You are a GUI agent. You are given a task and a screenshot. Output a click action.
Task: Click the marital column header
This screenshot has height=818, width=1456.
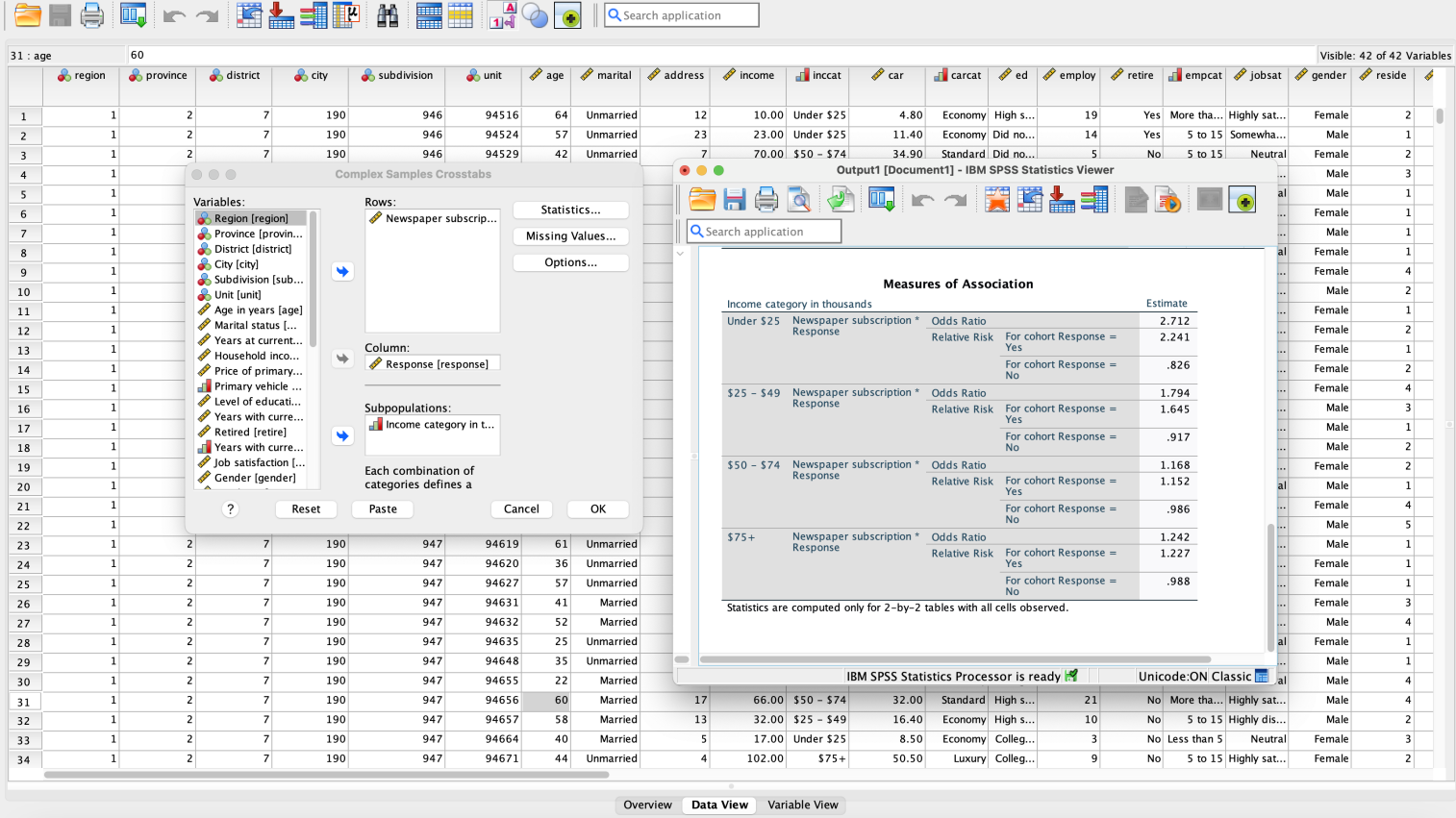(x=605, y=75)
